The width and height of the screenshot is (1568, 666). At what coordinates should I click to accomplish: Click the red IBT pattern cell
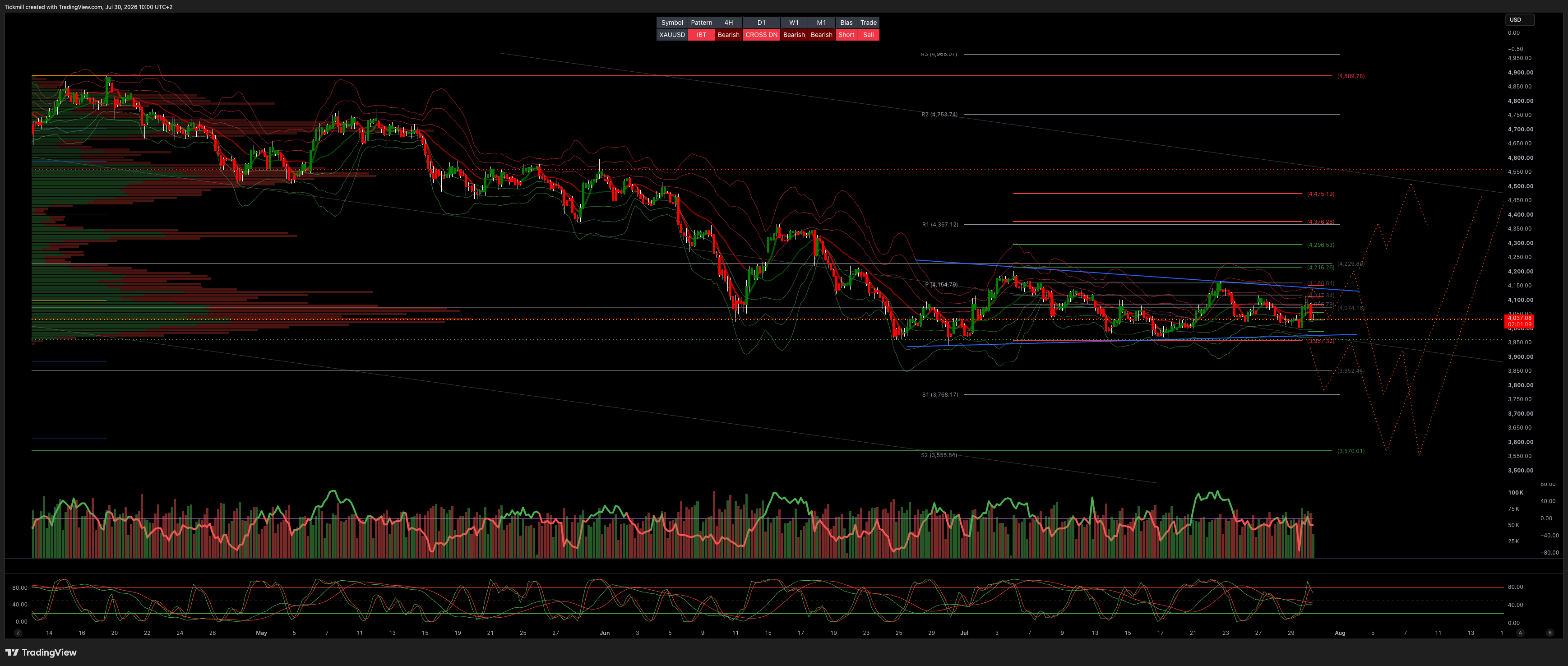click(x=701, y=35)
